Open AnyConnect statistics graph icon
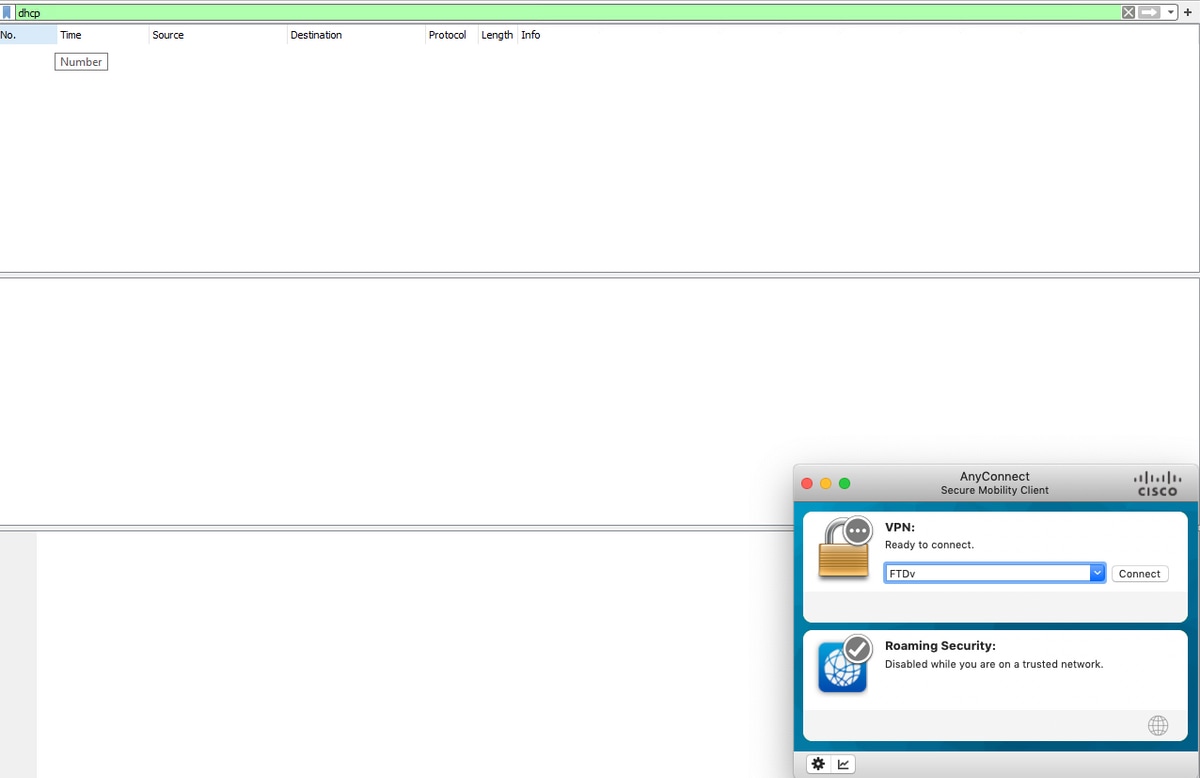Viewport: 1200px width, 778px height. click(843, 764)
